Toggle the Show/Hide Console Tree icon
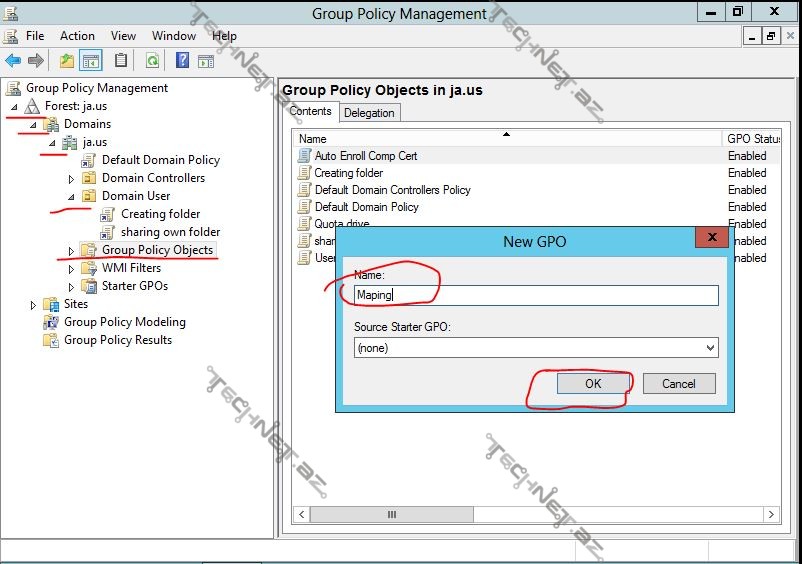The image size is (802, 564). (x=91, y=61)
